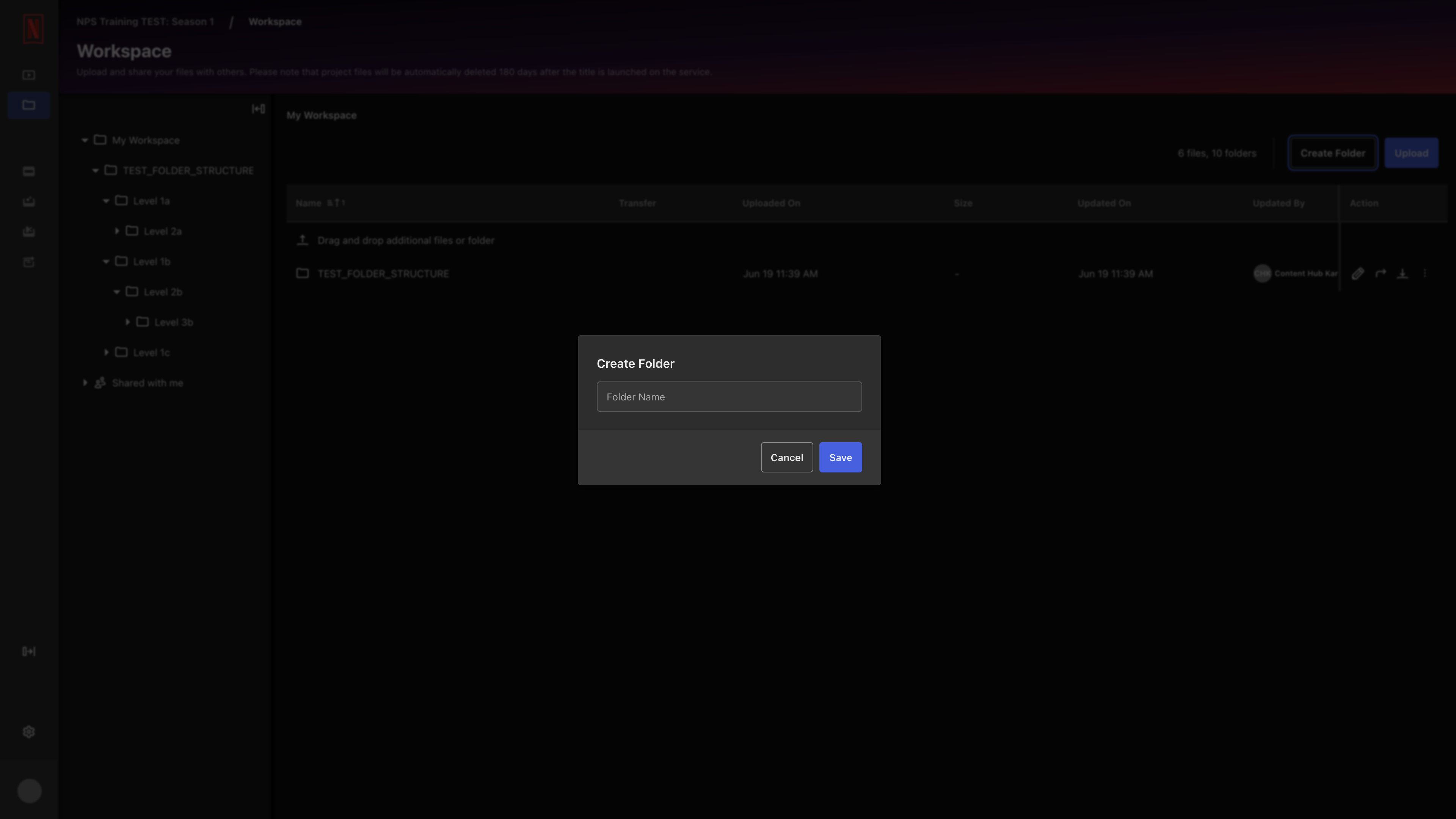The height and width of the screenshot is (819, 1456).
Task: Click the upload arrow icon beside drag and drop
Action: click(x=303, y=240)
